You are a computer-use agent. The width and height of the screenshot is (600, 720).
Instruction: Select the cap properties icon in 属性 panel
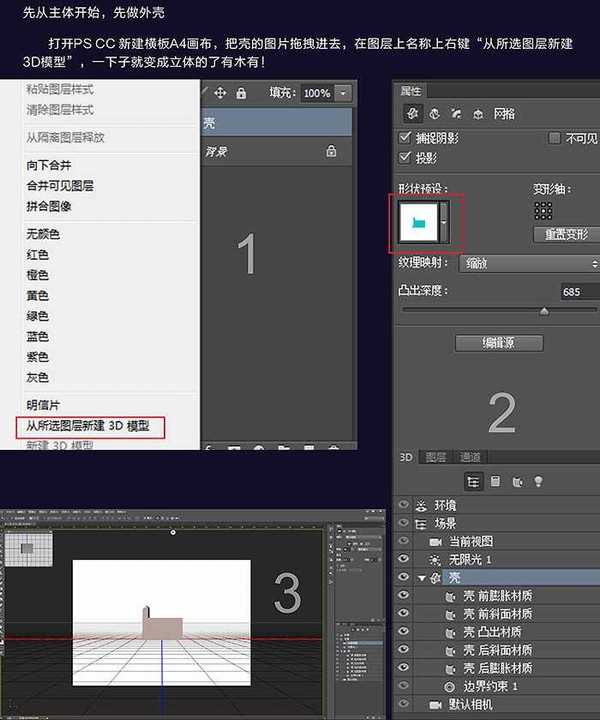456,113
